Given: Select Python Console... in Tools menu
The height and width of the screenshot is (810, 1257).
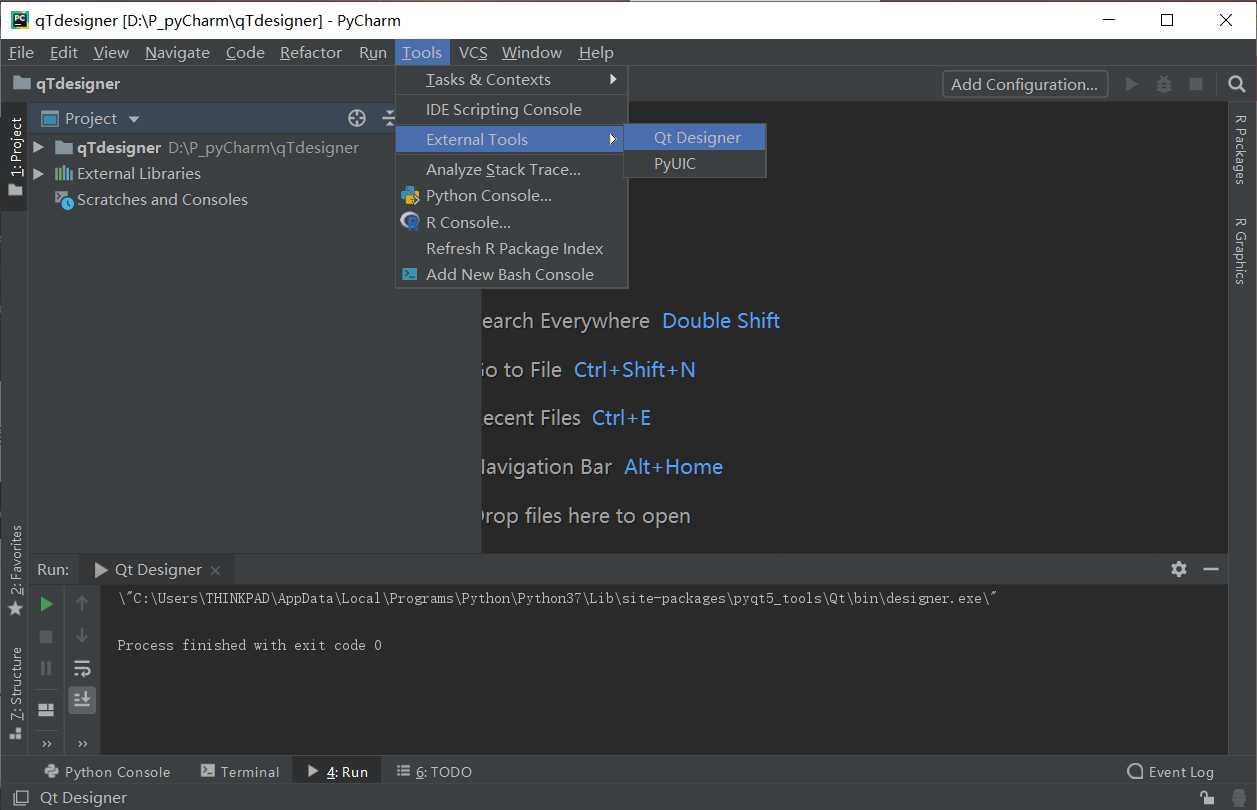Looking at the screenshot, I should [512, 196].
